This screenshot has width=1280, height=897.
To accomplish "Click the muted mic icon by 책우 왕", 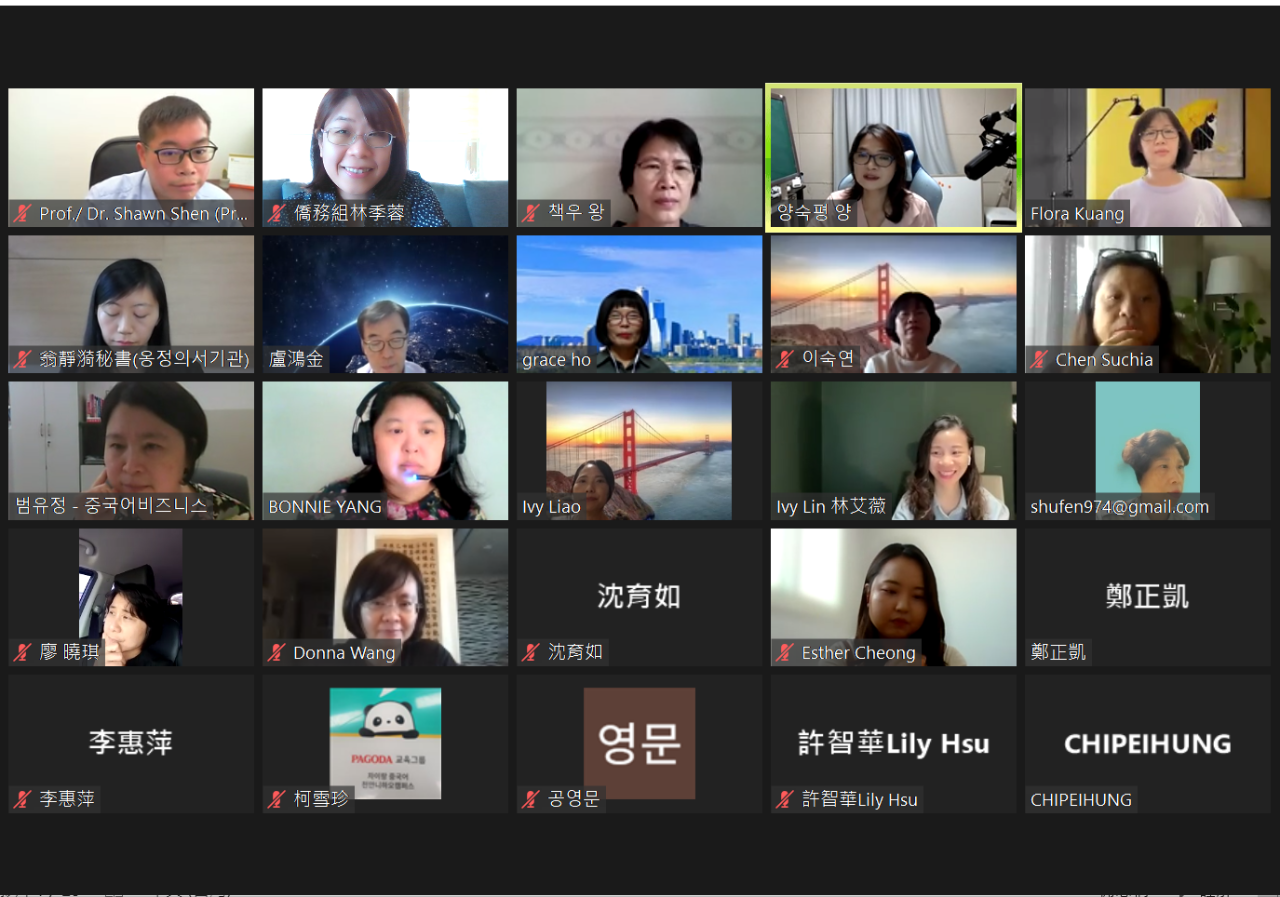I will pyautogui.click(x=531, y=214).
